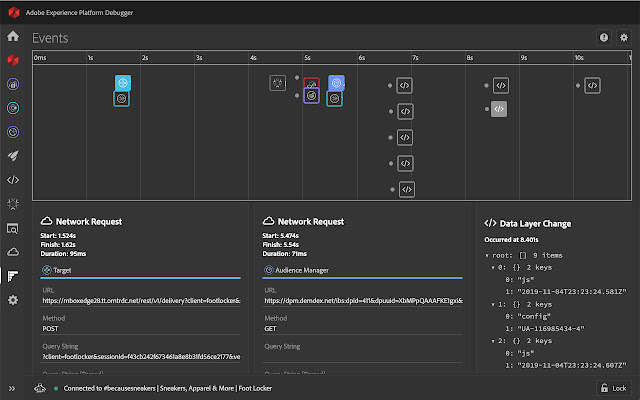The width and height of the screenshot is (640, 400).
Task: Click the omtrdc.net URL field
Action: click(140, 300)
